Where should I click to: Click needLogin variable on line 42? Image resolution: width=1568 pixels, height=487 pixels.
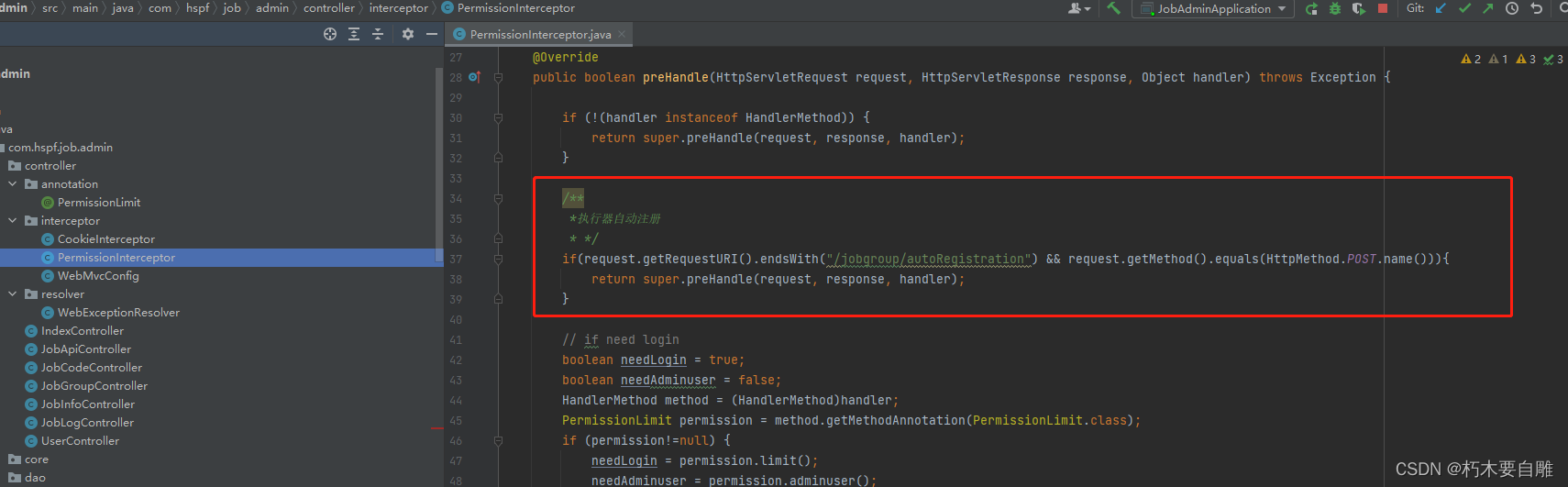[x=653, y=360]
